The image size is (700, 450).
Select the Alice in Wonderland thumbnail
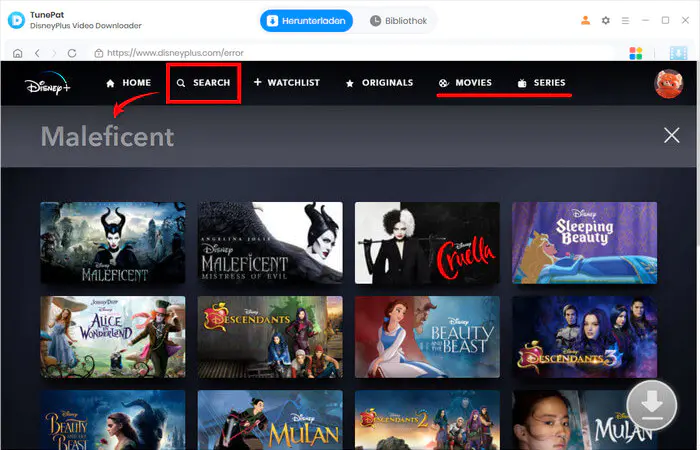[x=113, y=337]
